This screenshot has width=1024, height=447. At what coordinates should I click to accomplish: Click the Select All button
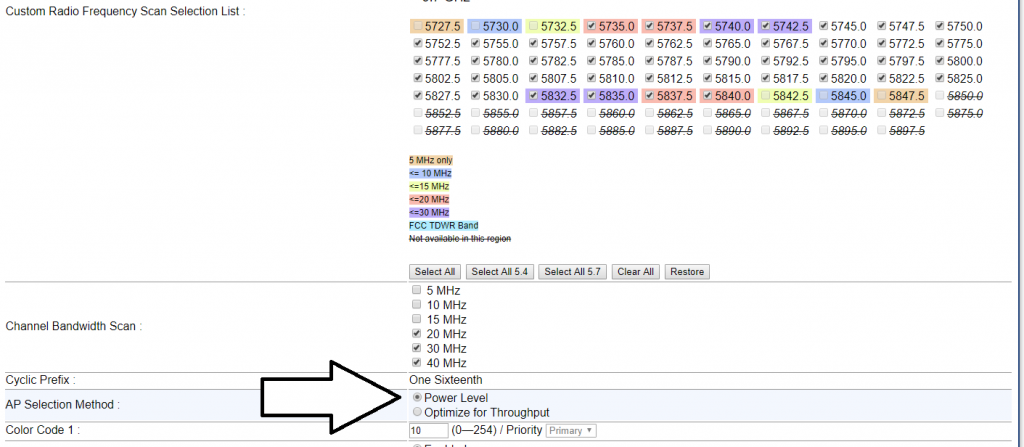(x=435, y=272)
